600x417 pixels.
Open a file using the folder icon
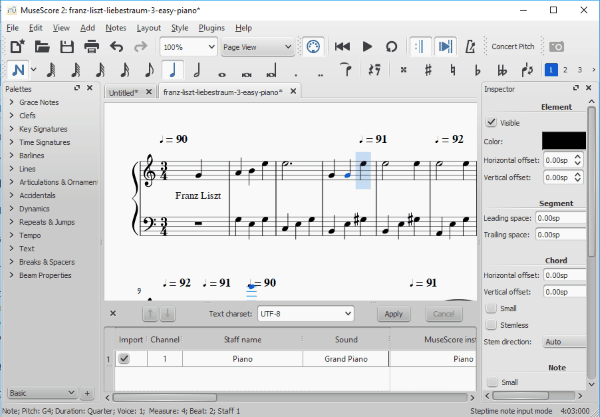(x=42, y=47)
